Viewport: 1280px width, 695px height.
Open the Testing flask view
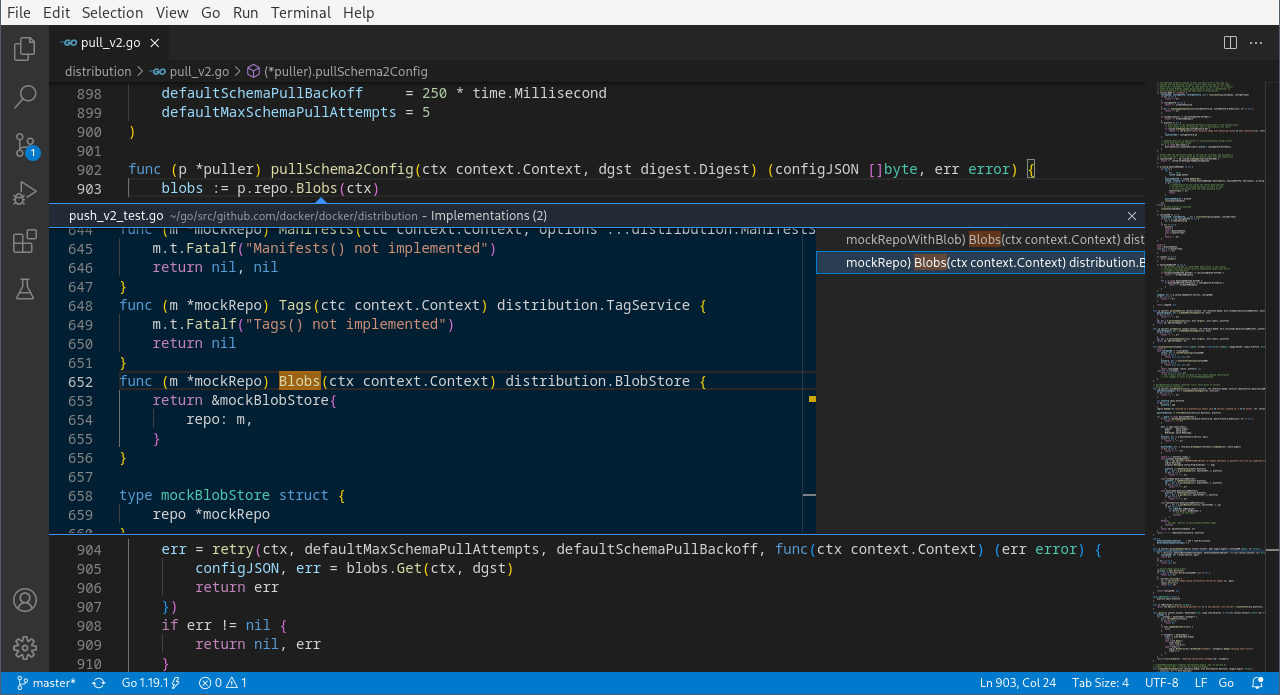click(x=25, y=290)
